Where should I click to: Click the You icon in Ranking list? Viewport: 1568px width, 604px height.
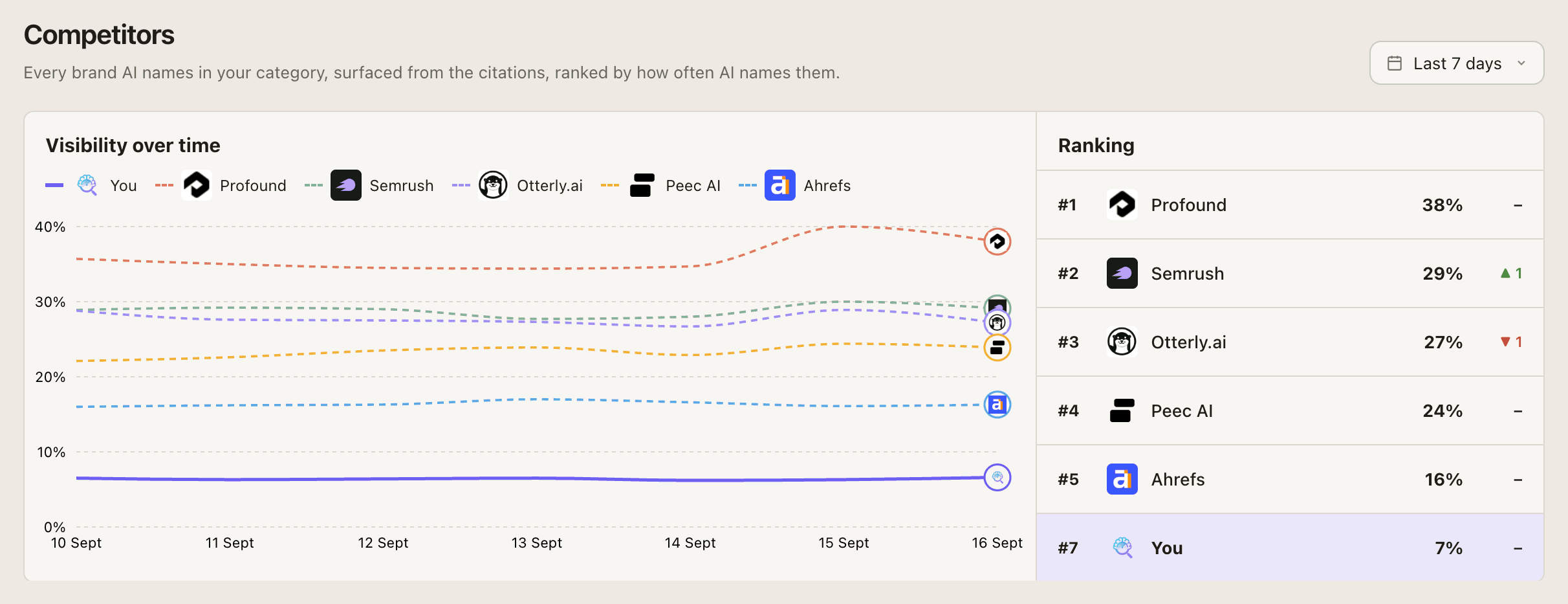(1122, 548)
